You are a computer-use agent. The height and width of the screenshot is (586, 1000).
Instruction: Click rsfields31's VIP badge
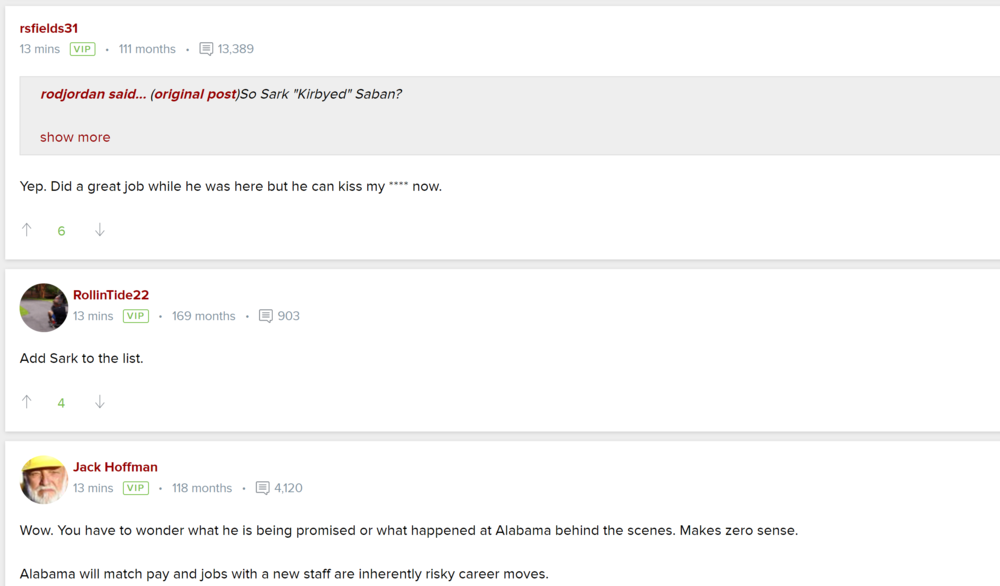[x=83, y=49]
